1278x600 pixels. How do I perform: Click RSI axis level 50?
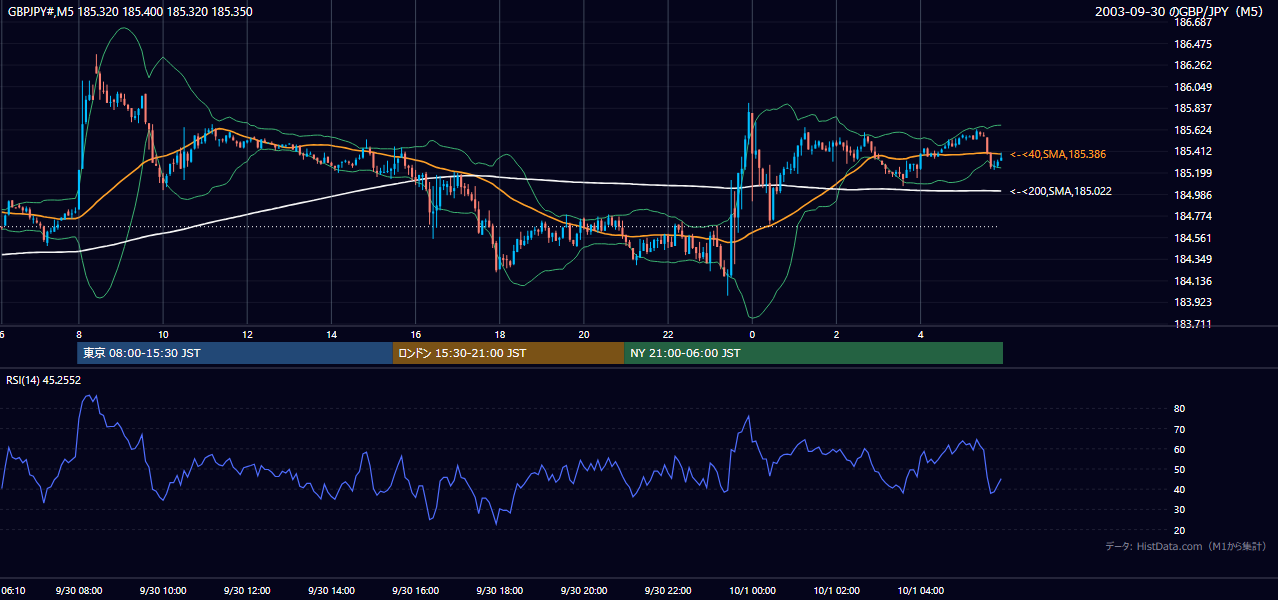point(1180,469)
